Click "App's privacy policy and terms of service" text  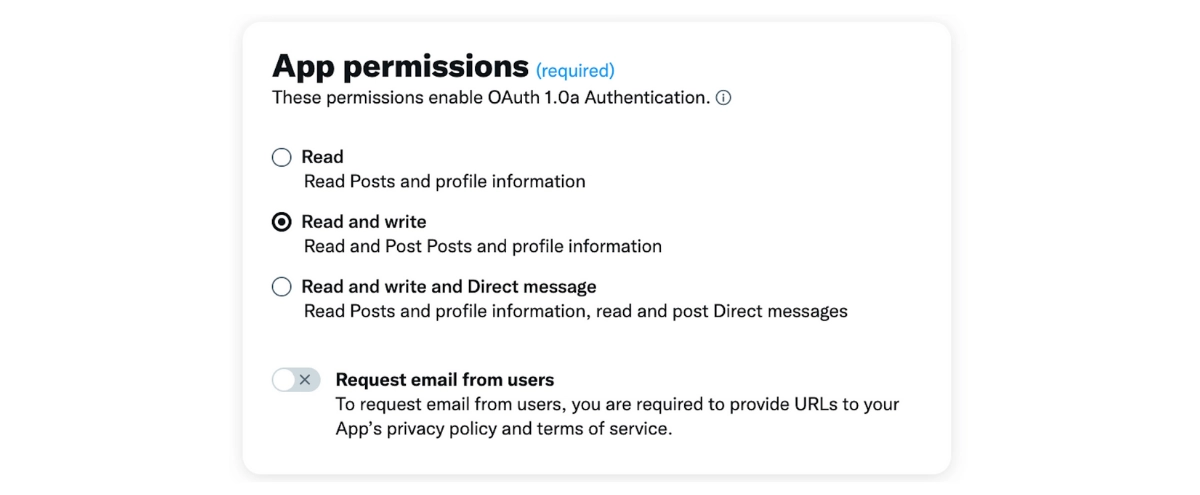click(x=504, y=429)
